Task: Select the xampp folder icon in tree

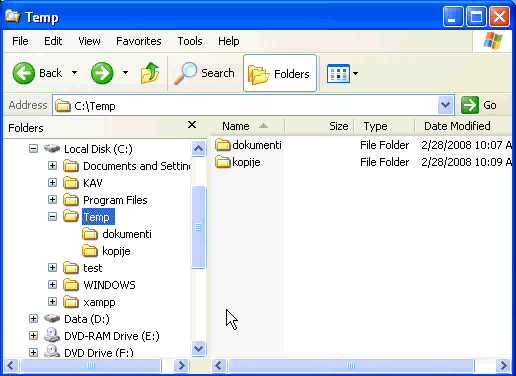Action: pos(71,302)
